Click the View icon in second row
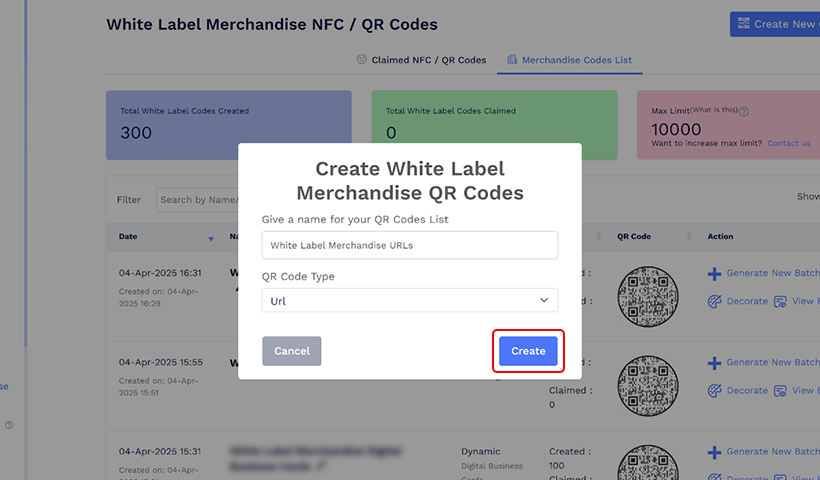The image size is (820, 480). pyautogui.click(x=778, y=390)
